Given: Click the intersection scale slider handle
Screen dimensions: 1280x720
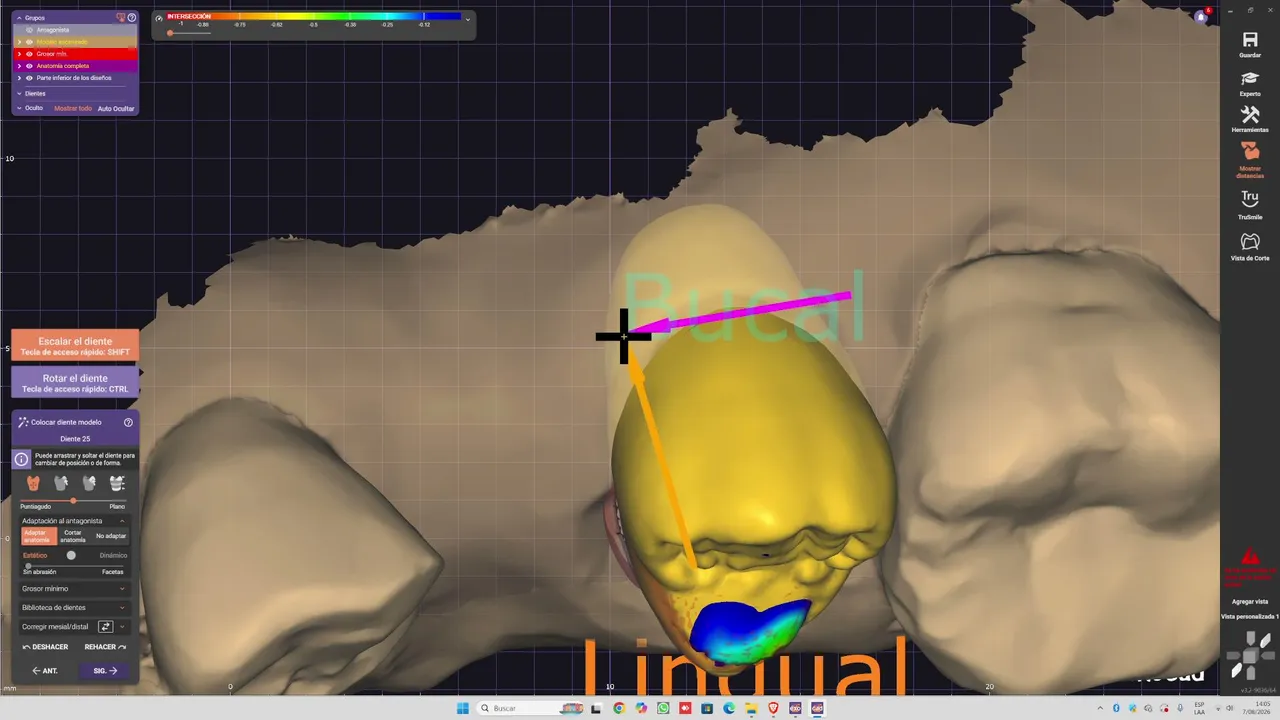Looking at the screenshot, I should click(170, 33).
